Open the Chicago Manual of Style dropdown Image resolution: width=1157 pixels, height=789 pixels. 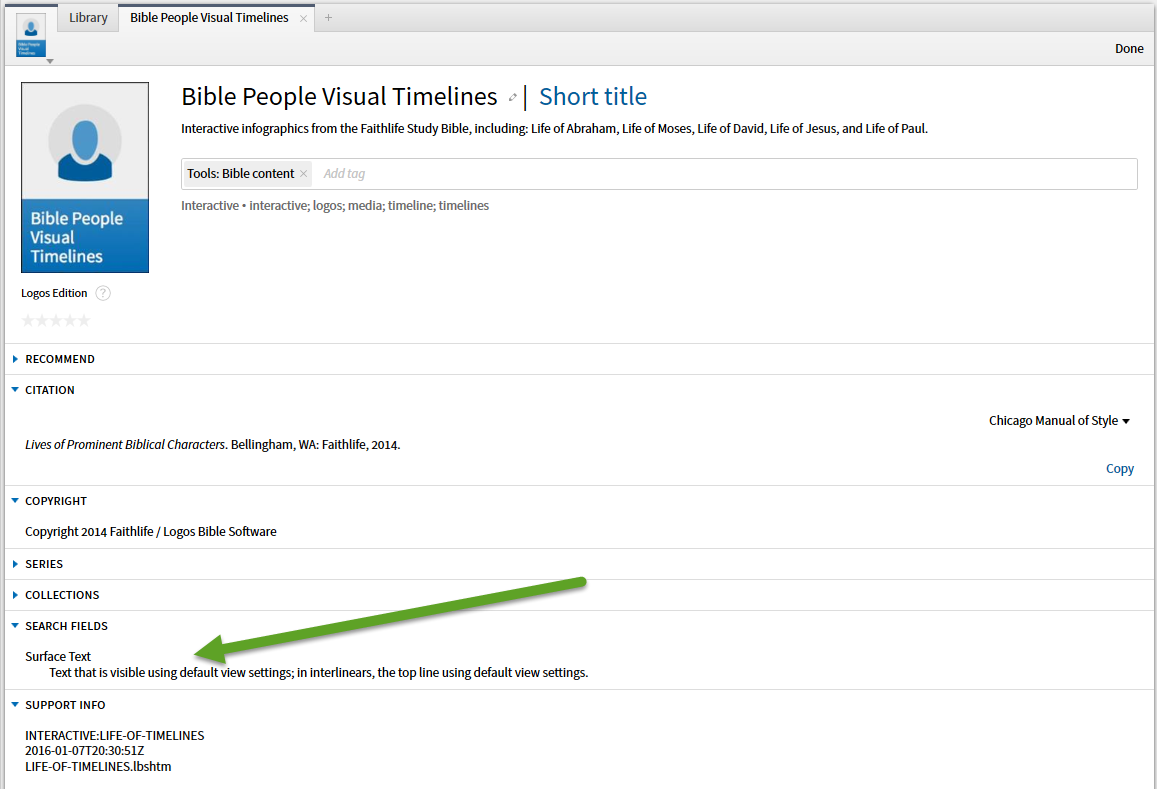point(1059,421)
